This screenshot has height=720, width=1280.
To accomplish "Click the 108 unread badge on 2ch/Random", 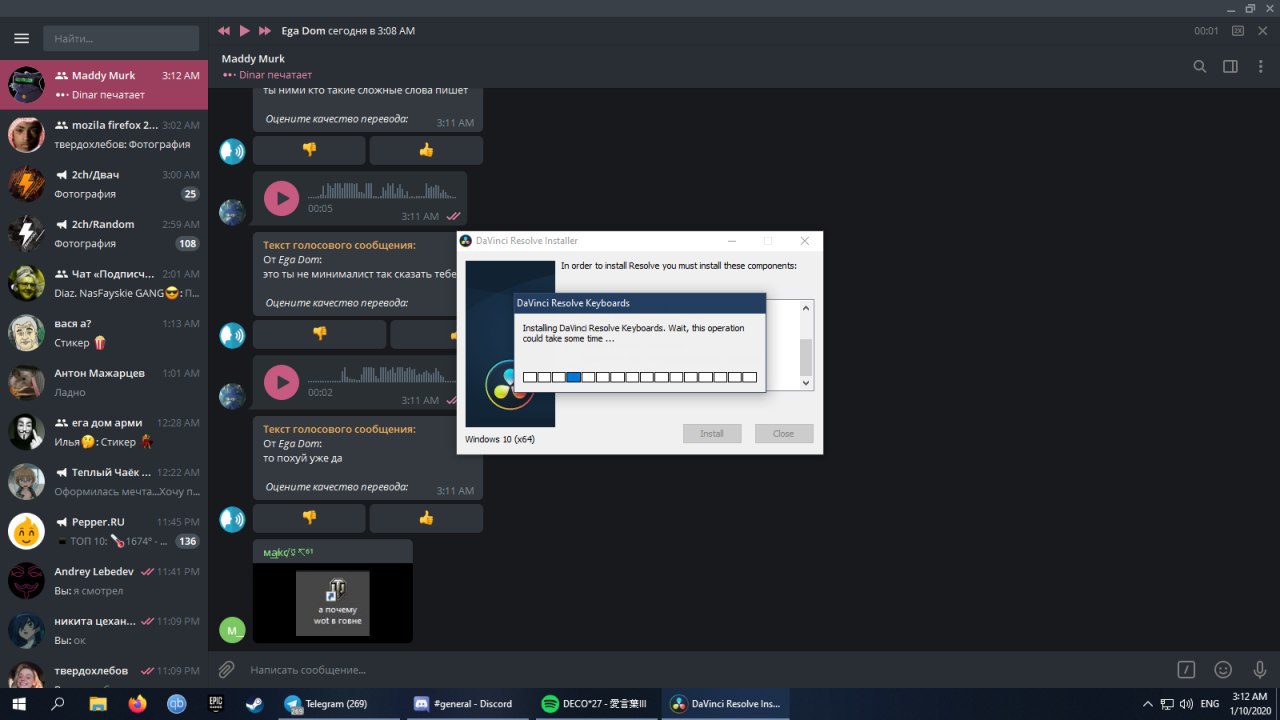I will [187, 243].
